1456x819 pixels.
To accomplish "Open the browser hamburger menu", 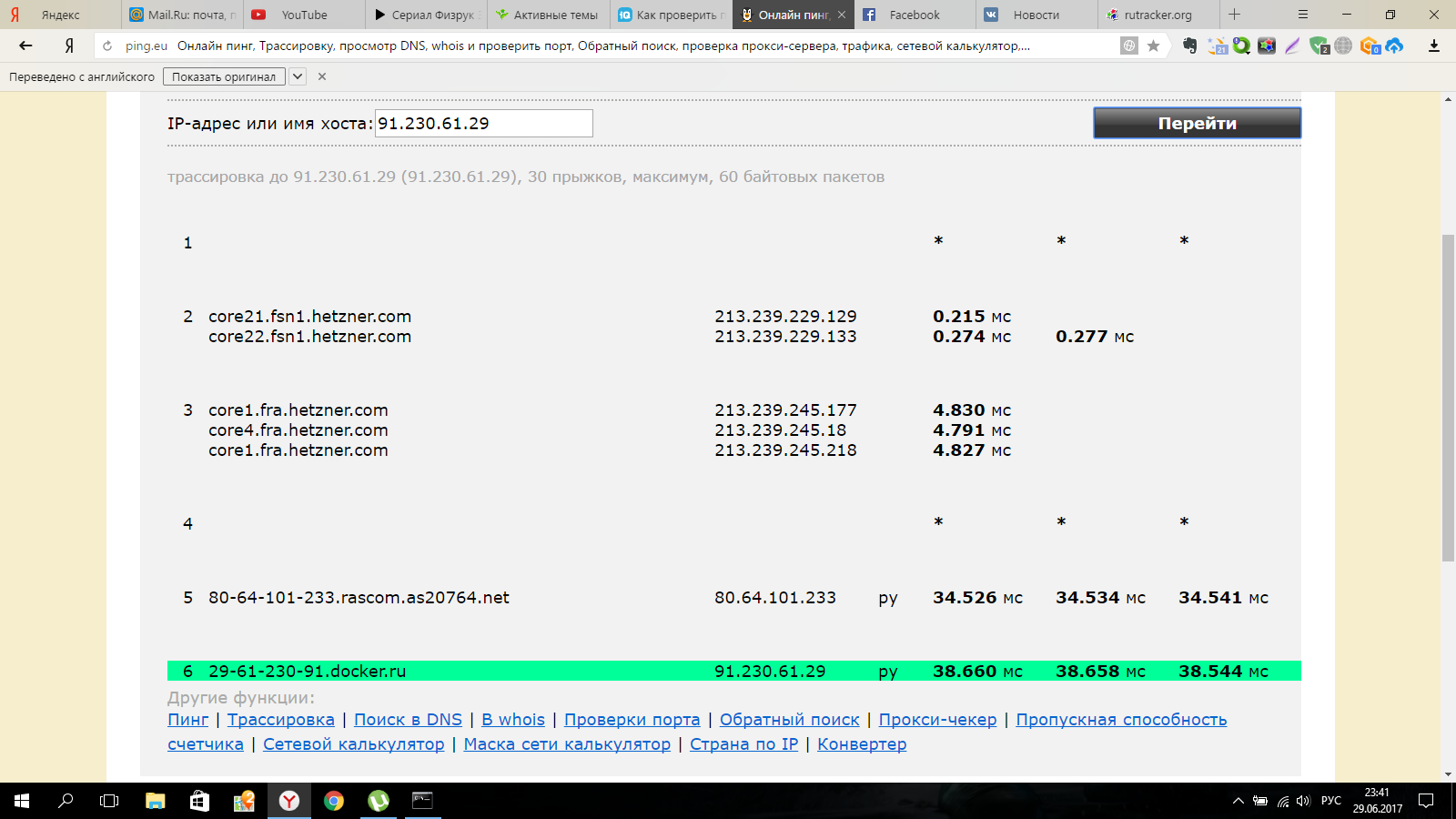I will (x=1303, y=15).
